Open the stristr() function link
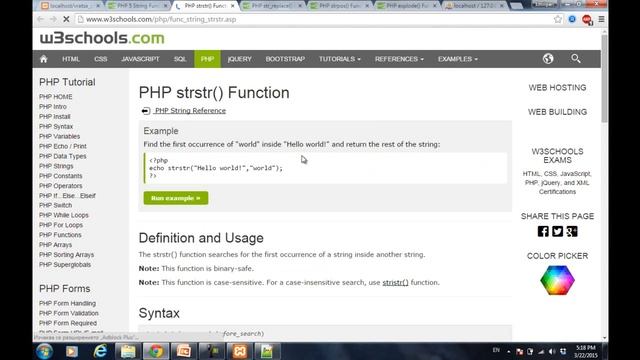The width and height of the screenshot is (640, 360). (395, 282)
